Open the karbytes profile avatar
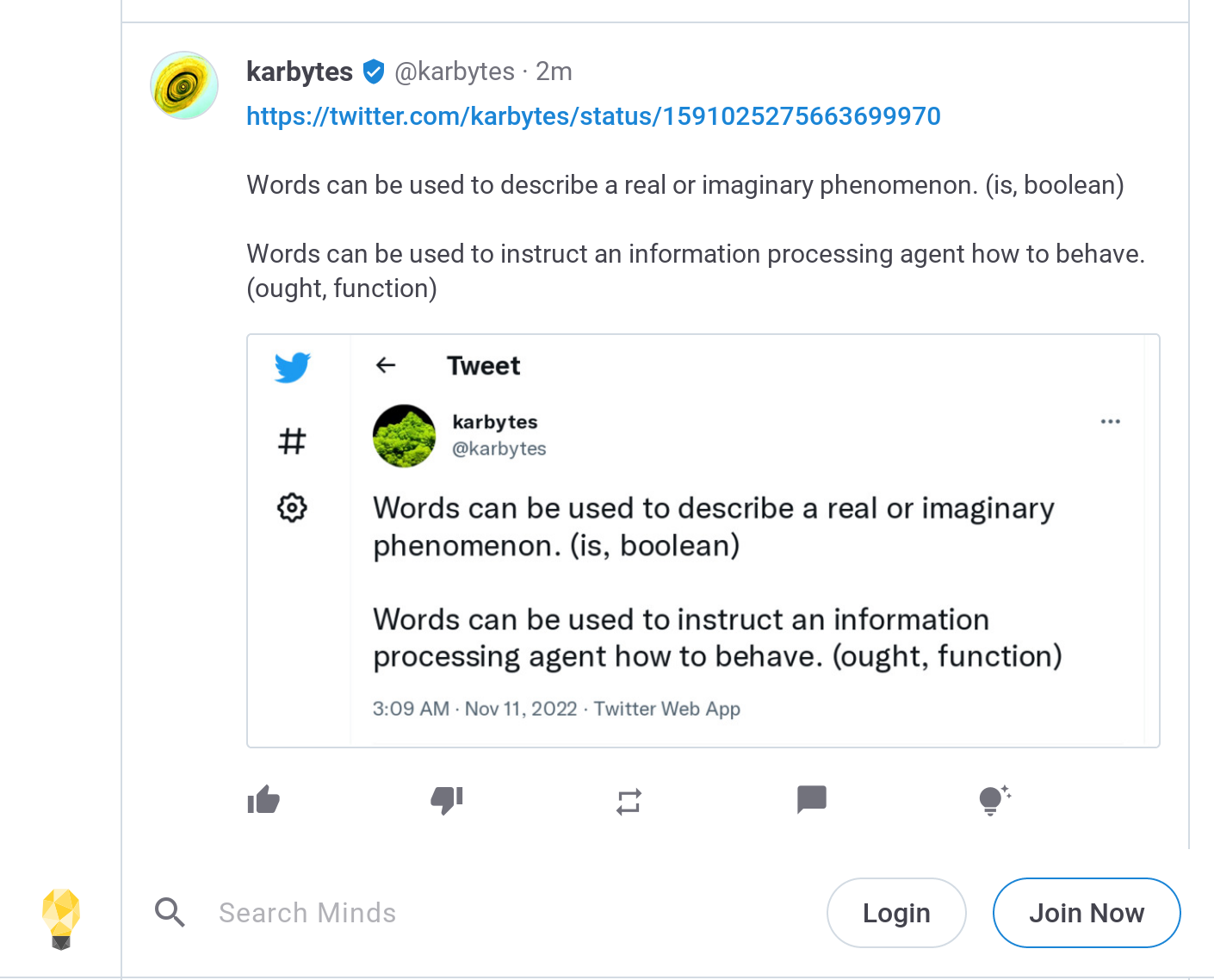1214x980 pixels. tap(184, 85)
